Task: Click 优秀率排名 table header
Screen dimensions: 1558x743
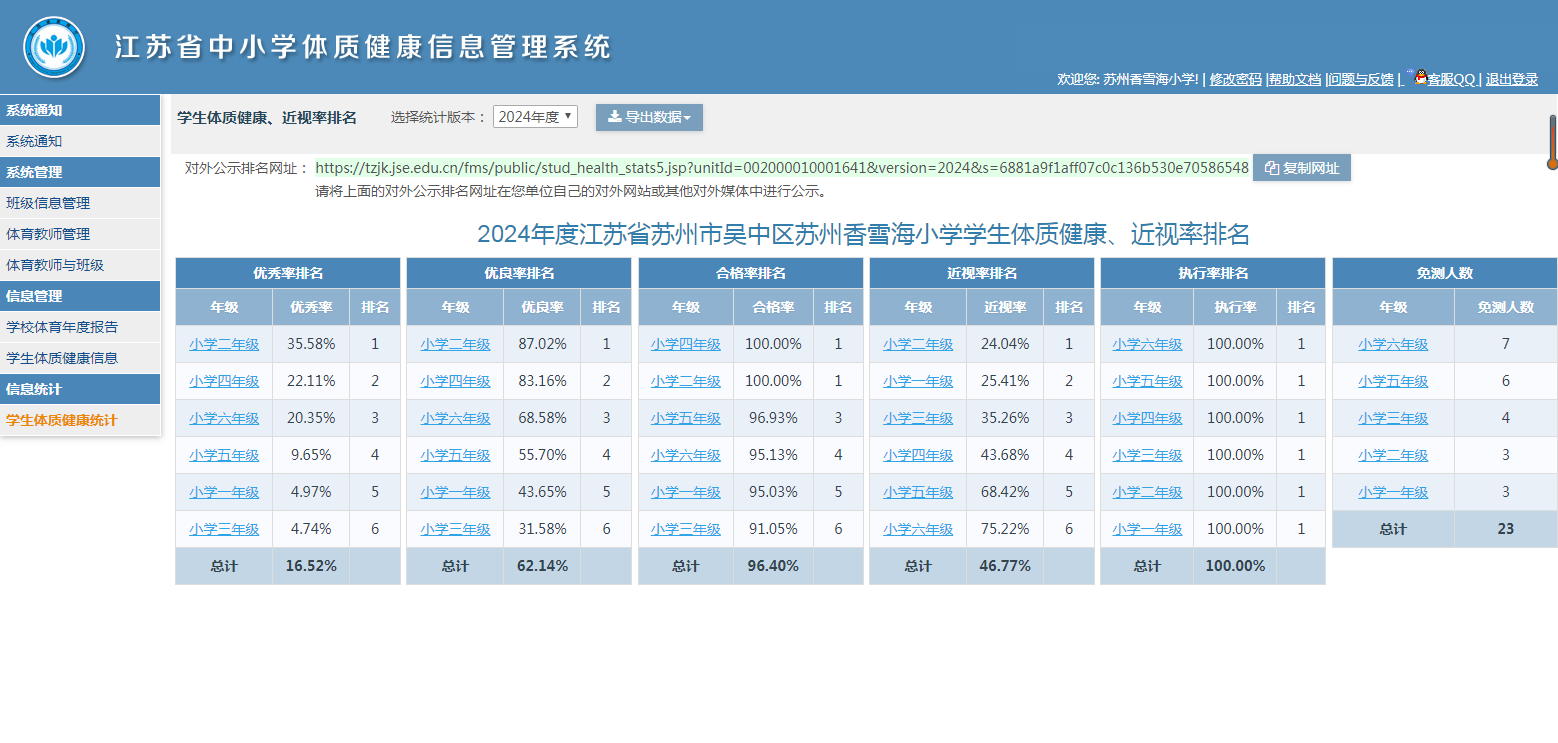Action: coord(288,273)
